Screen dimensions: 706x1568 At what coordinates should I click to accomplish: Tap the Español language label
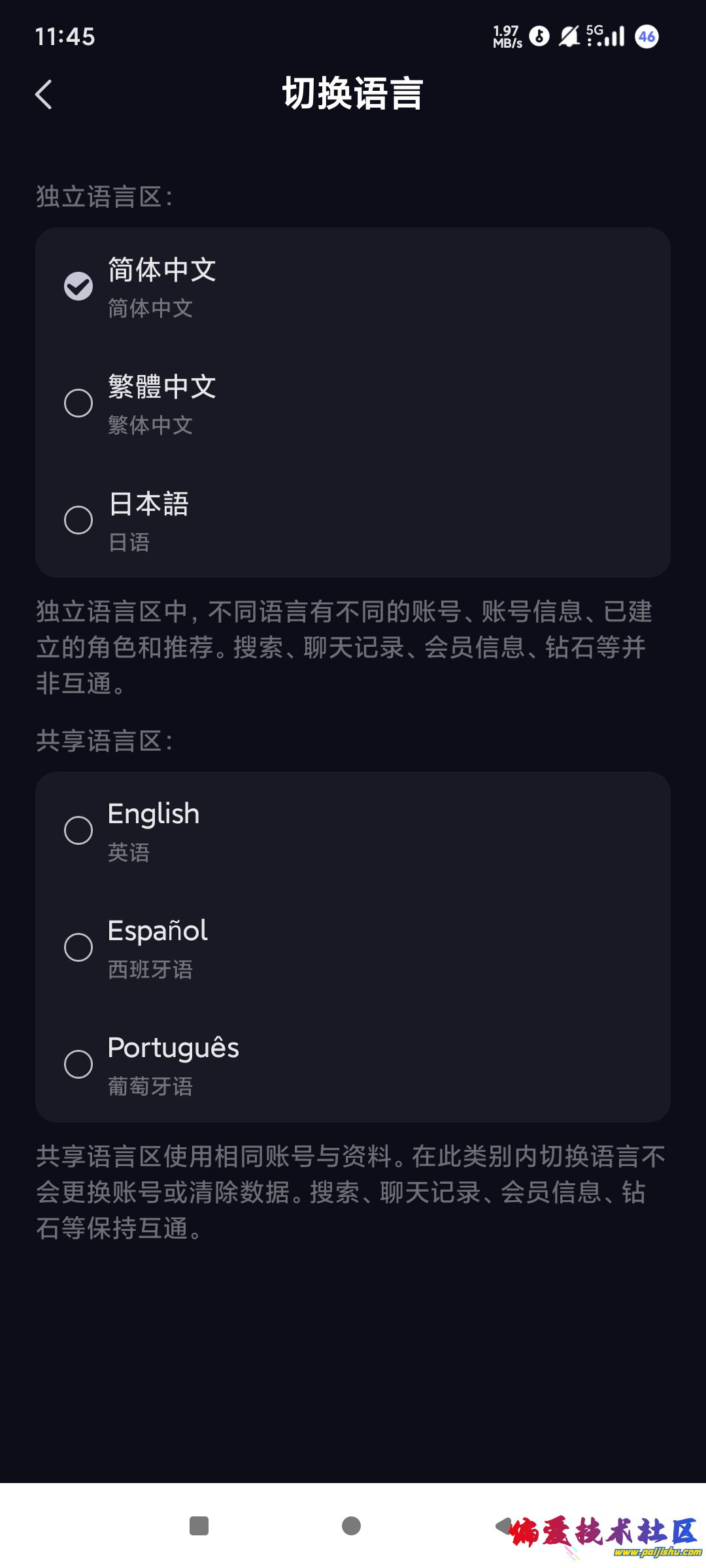point(158,931)
